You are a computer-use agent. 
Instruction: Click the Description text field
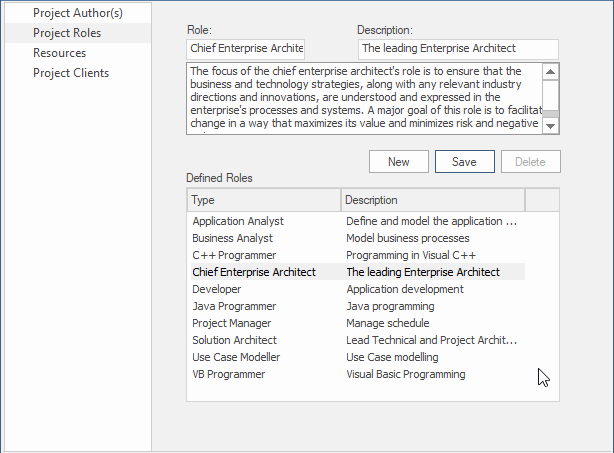(457, 48)
